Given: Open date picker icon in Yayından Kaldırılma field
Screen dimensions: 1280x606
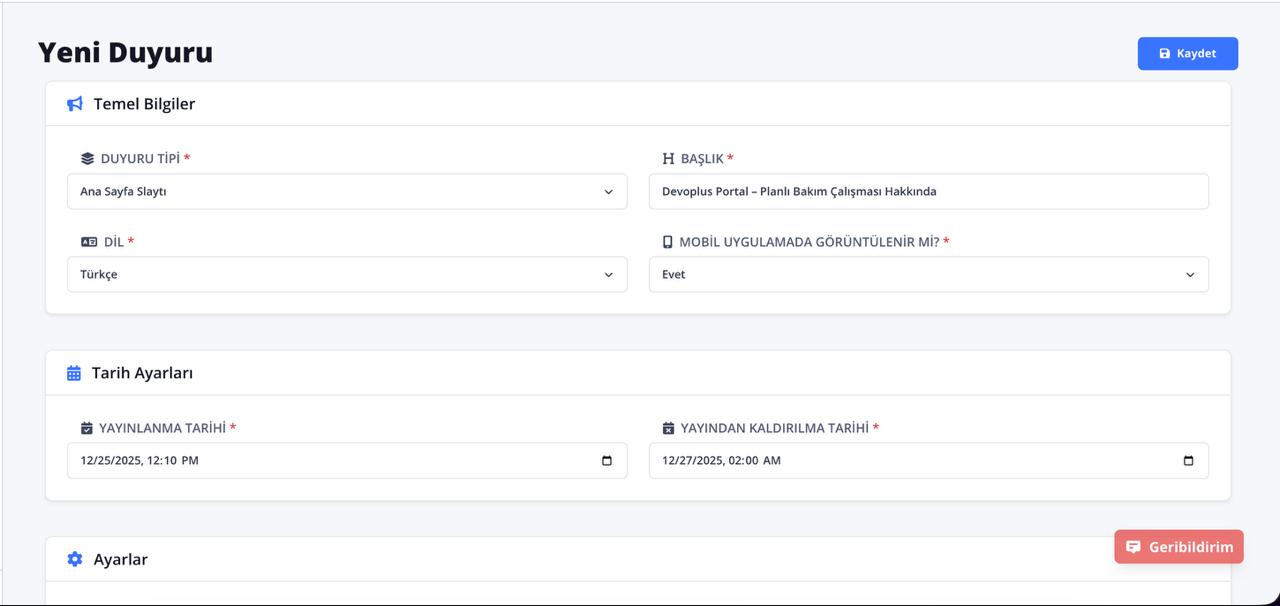Looking at the screenshot, I should [x=1188, y=461].
